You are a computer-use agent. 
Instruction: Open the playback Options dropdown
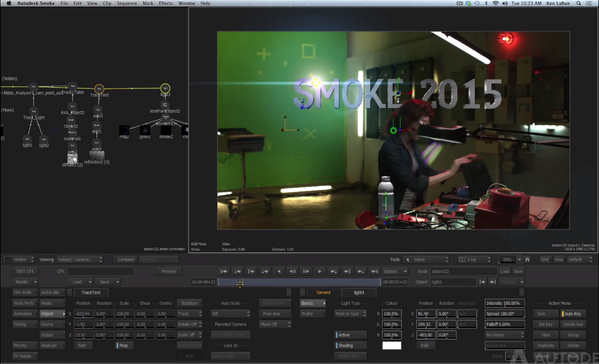point(395,271)
